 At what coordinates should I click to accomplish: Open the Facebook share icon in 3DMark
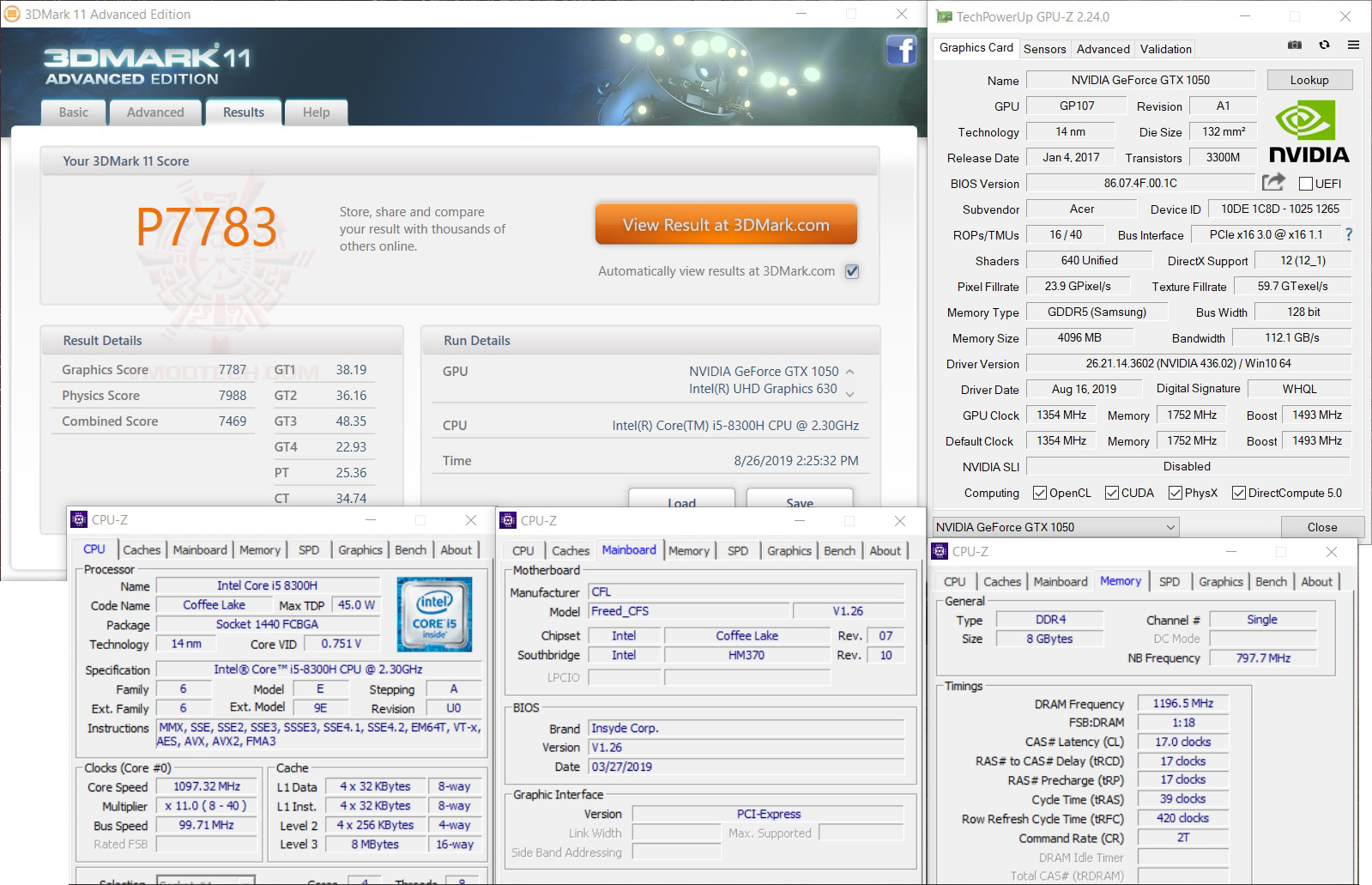coord(901,50)
